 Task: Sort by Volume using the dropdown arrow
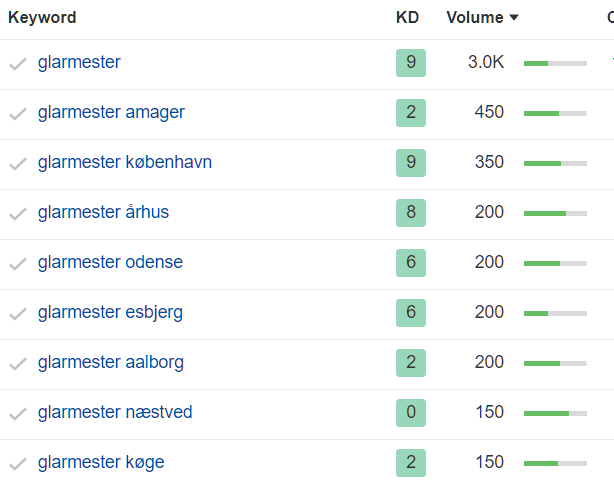(x=514, y=18)
